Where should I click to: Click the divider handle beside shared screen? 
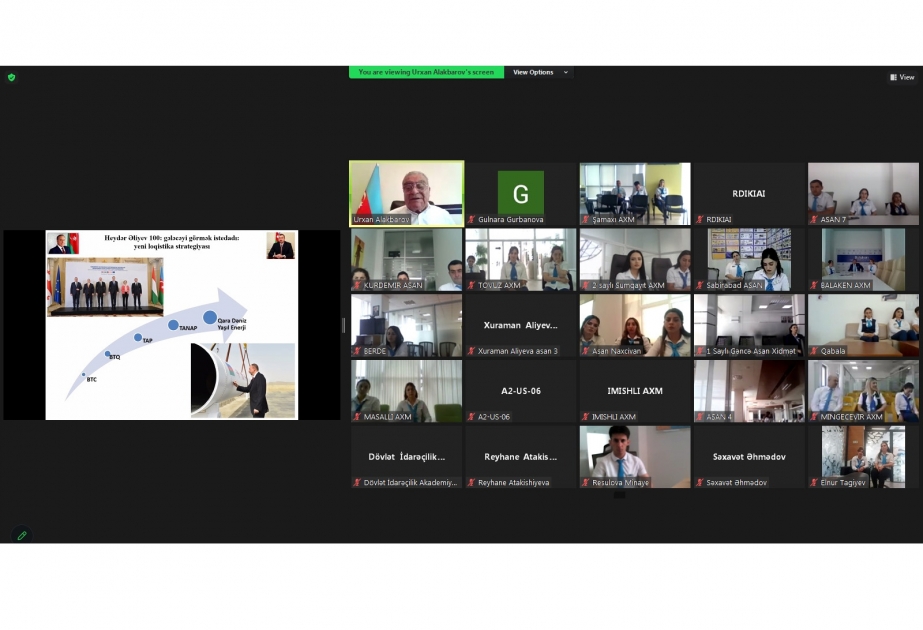coord(343,325)
